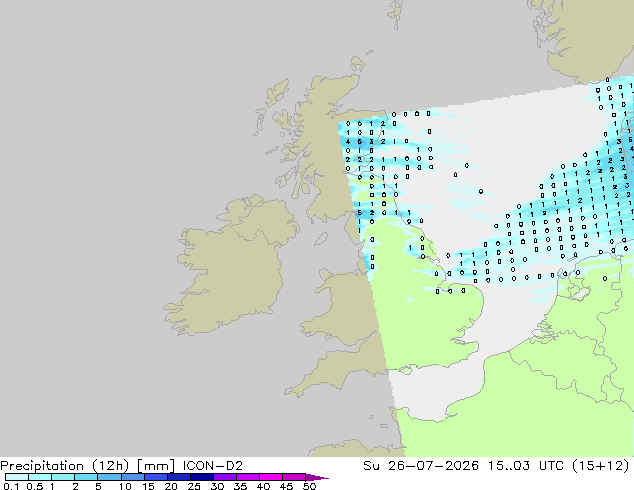
Task: Click the 'ICON-D2' model label
Action: point(213,466)
